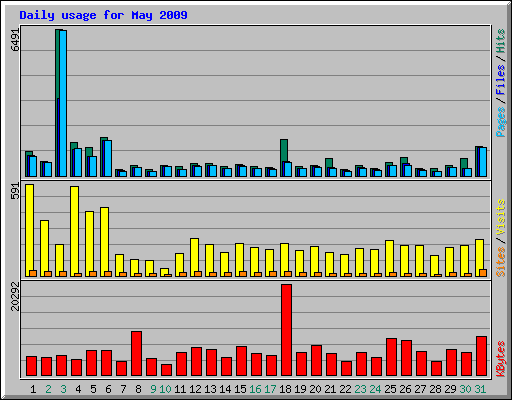The image size is (512, 400).
Task: Click the day 18 axis label
Action: click(285, 389)
